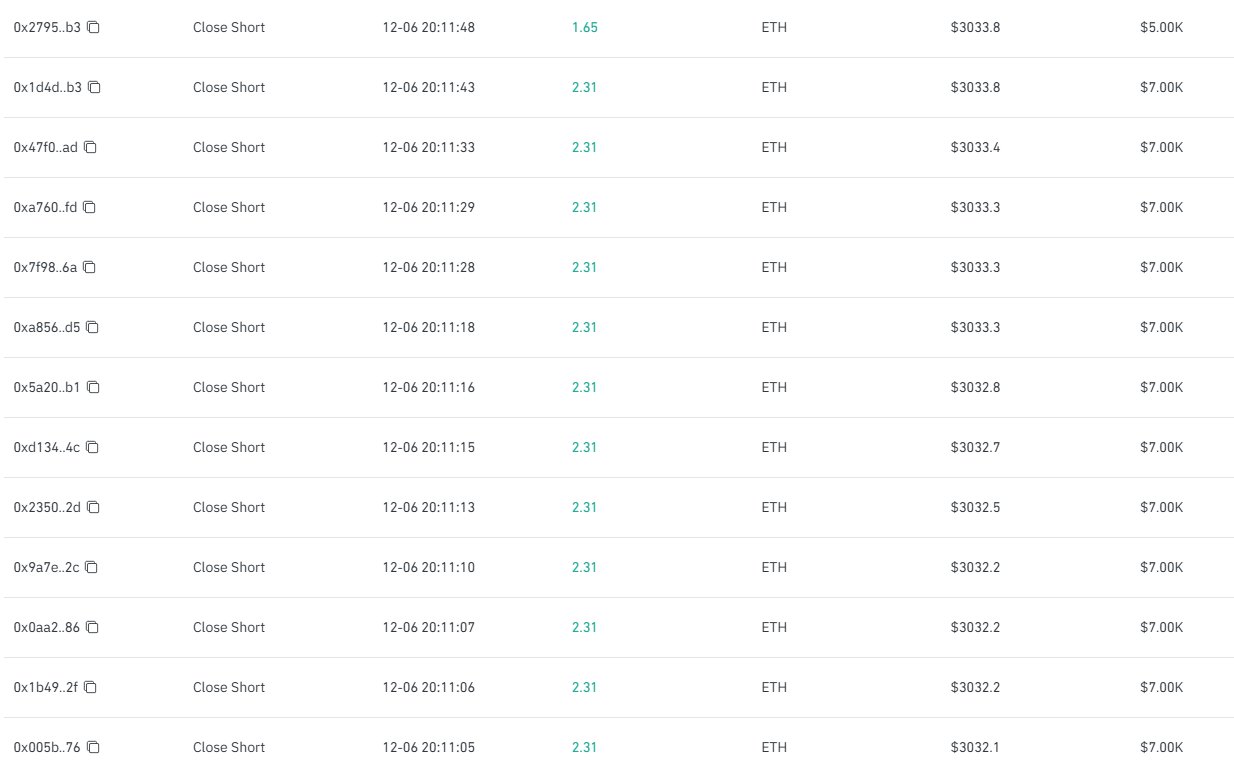The height and width of the screenshot is (776, 1234).
Task: Copy hash 0x9a7e..2c
Action: [91, 567]
